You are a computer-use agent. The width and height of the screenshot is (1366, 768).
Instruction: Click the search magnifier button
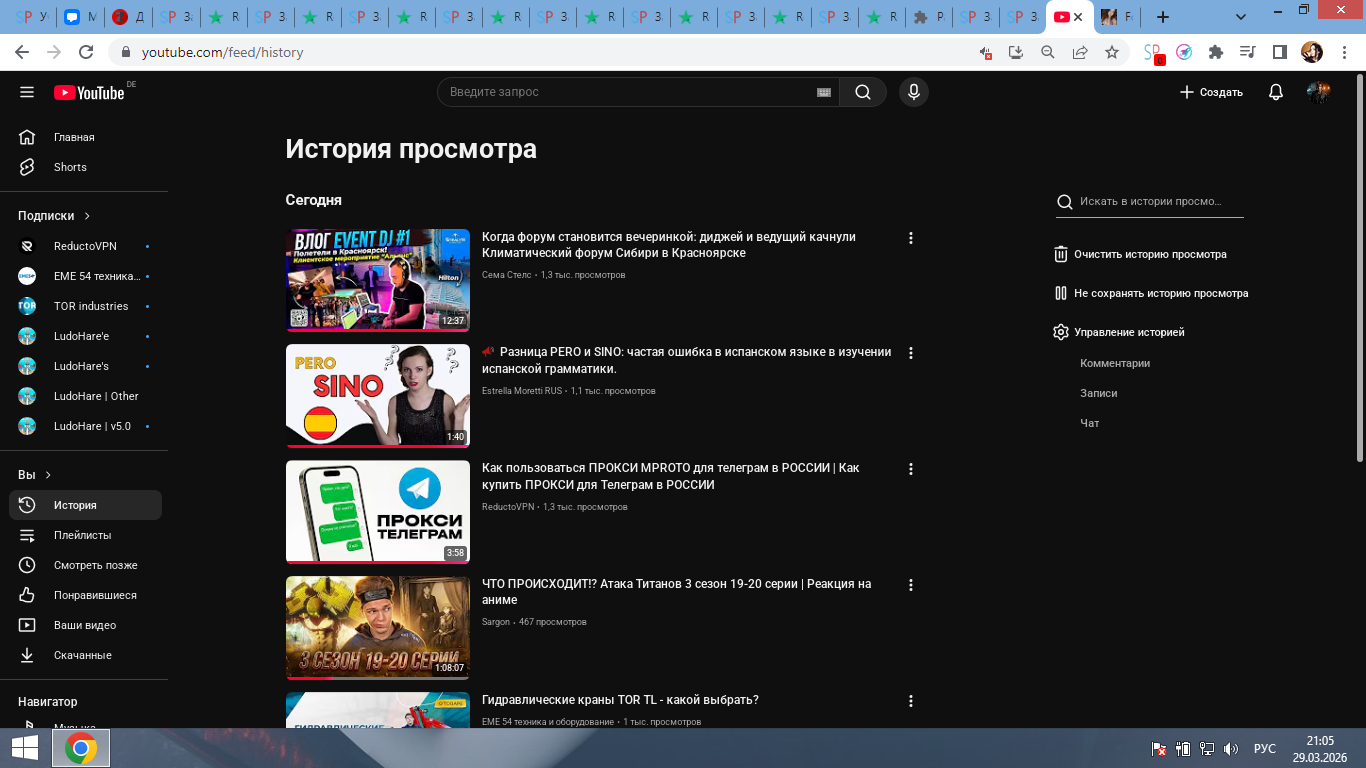(x=862, y=92)
